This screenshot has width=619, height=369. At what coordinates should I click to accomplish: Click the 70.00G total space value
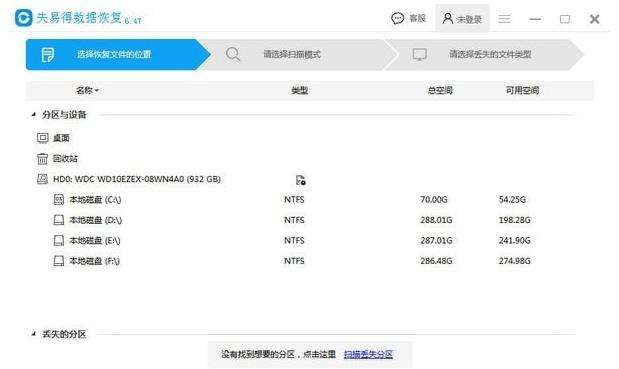click(x=433, y=200)
